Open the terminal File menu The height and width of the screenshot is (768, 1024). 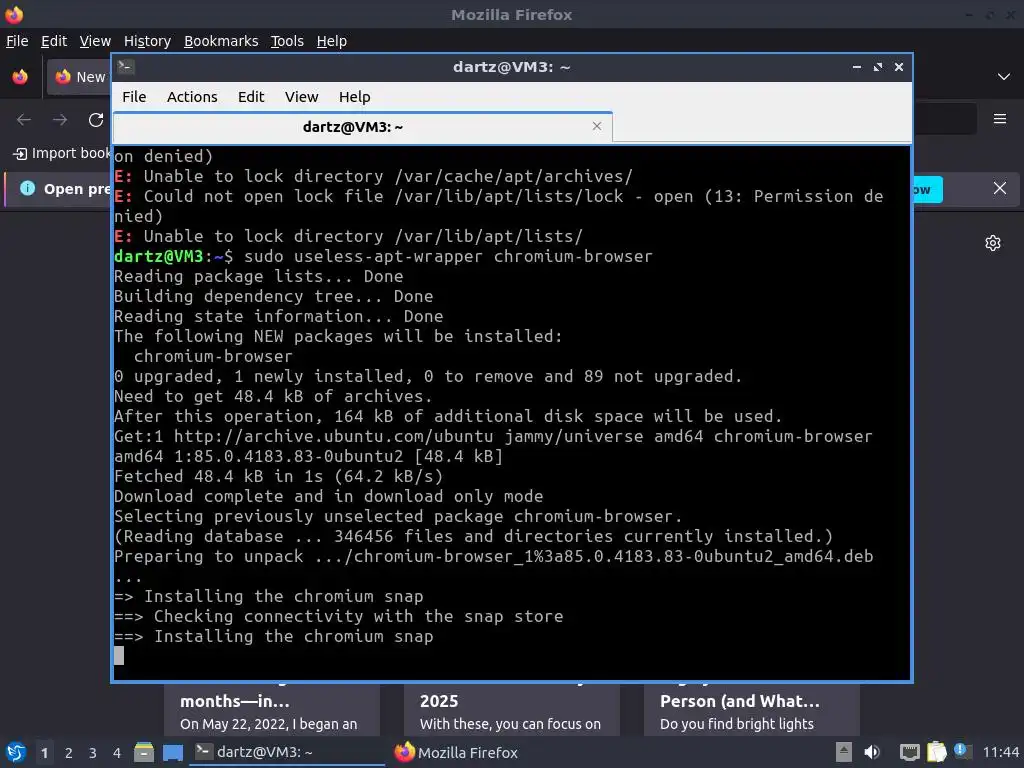coord(134,97)
